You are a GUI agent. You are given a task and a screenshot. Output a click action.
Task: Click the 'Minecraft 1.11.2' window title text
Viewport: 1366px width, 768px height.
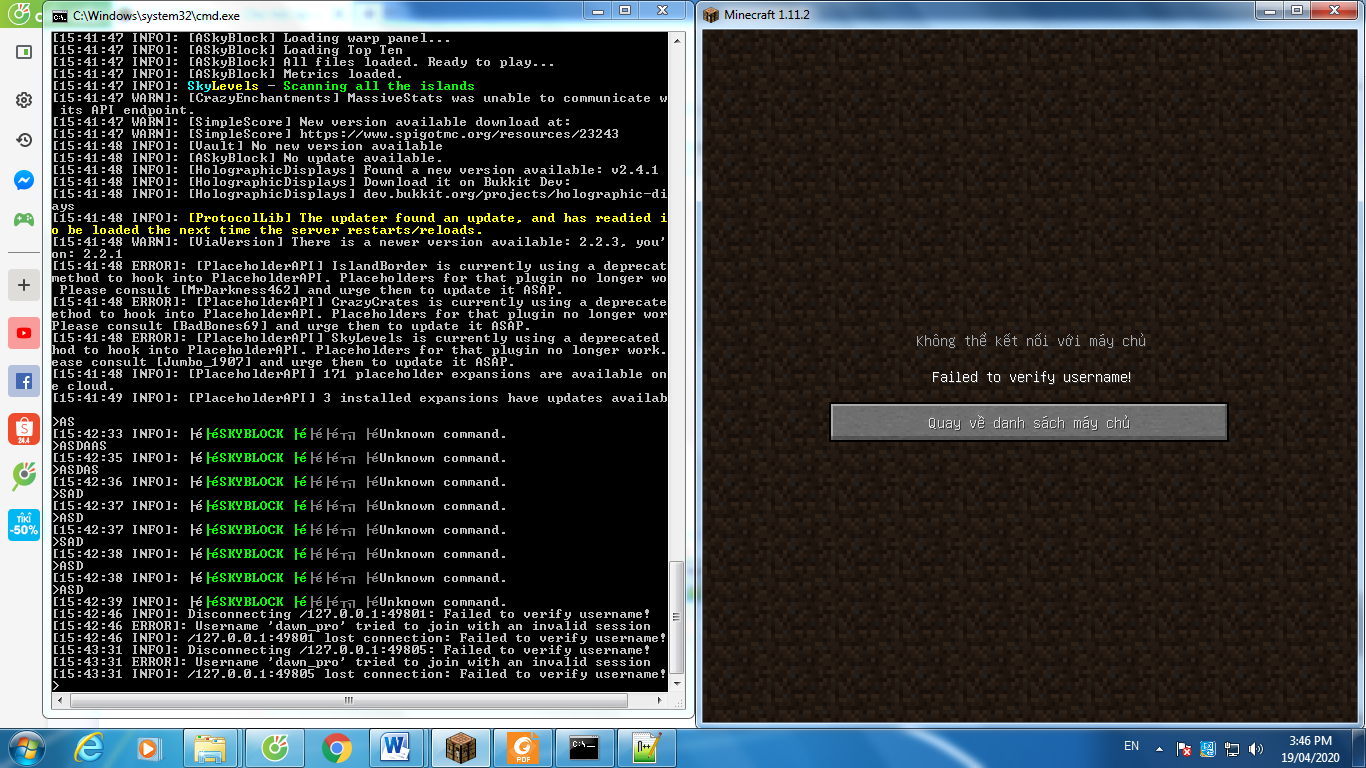pyautogui.click(x=767, y=15)
